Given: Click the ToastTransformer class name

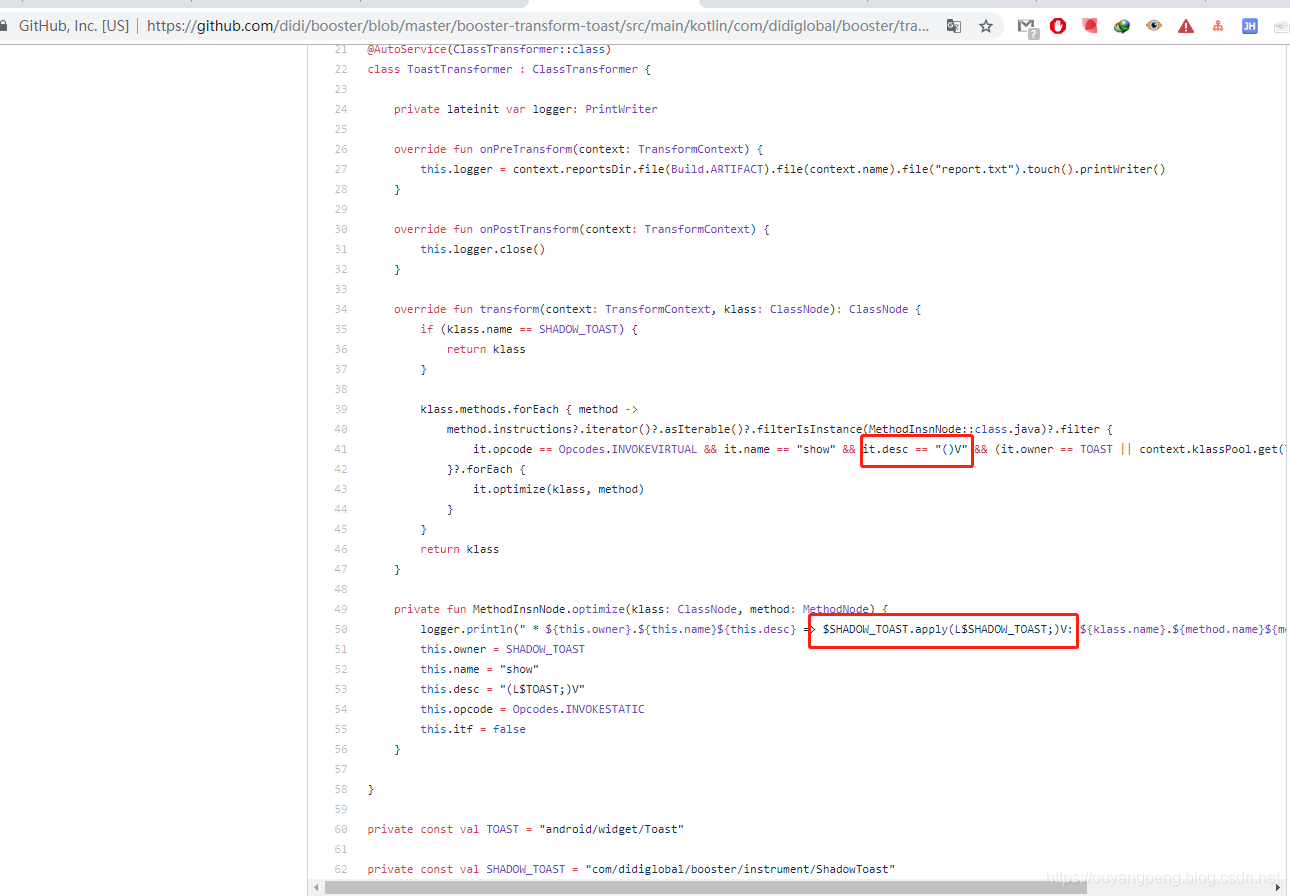Looking at the screenshot, I should pyautogui.click(x=459, y=69).
